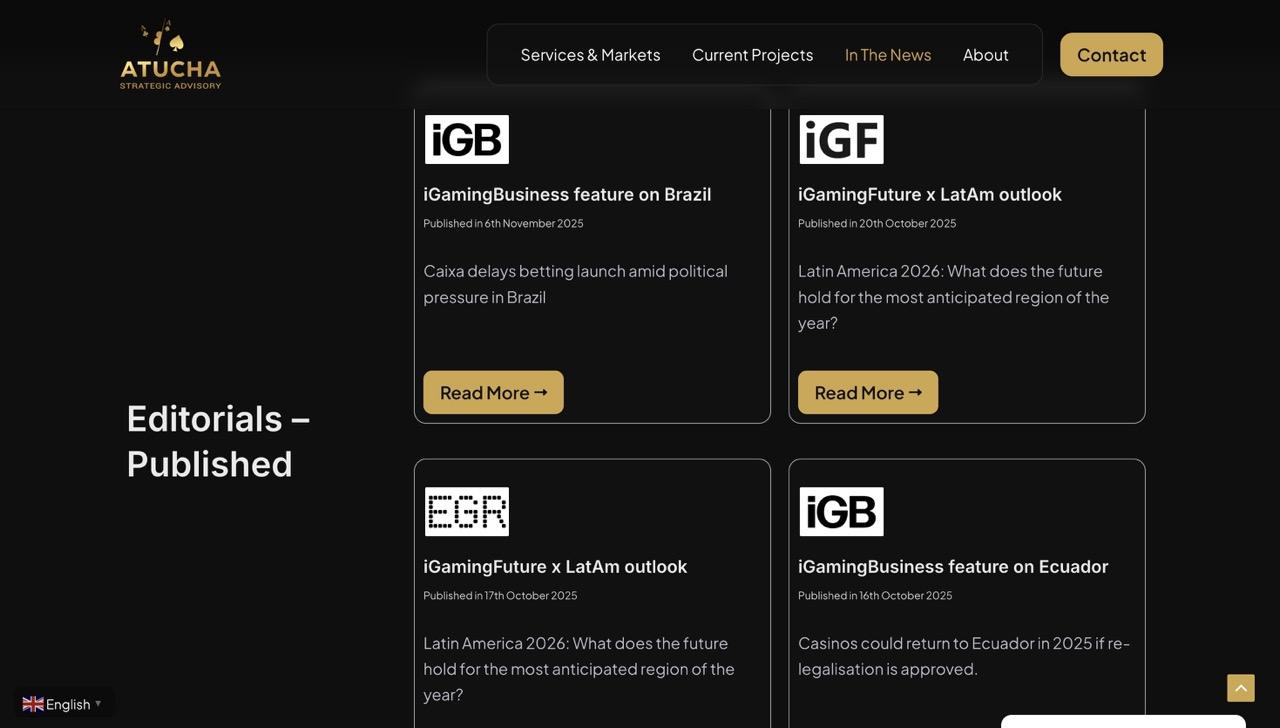
Task: Go to Current Projects in navigation
Action: click(x=752, y=55)
